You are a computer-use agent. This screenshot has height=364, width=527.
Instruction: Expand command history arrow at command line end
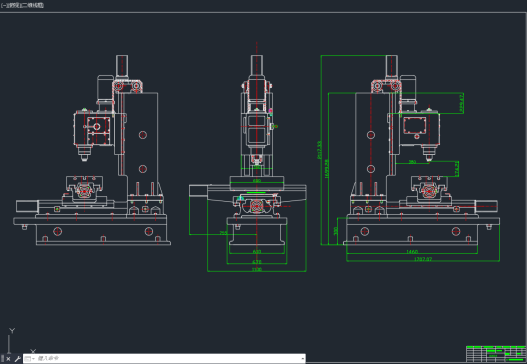tap(303, 359)
